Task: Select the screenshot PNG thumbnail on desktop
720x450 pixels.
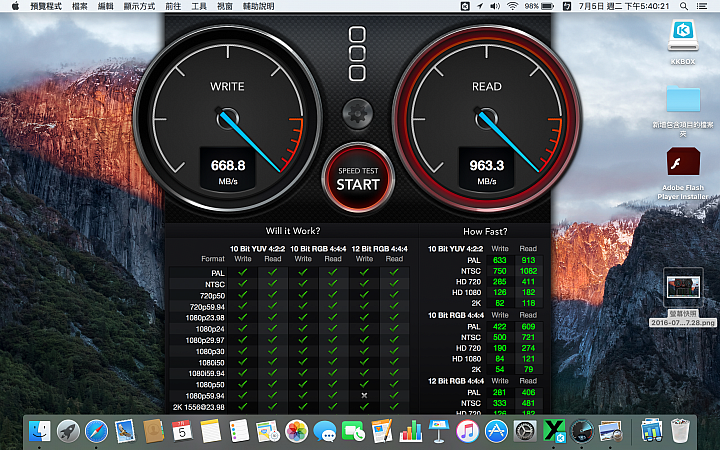Action: 683,287
